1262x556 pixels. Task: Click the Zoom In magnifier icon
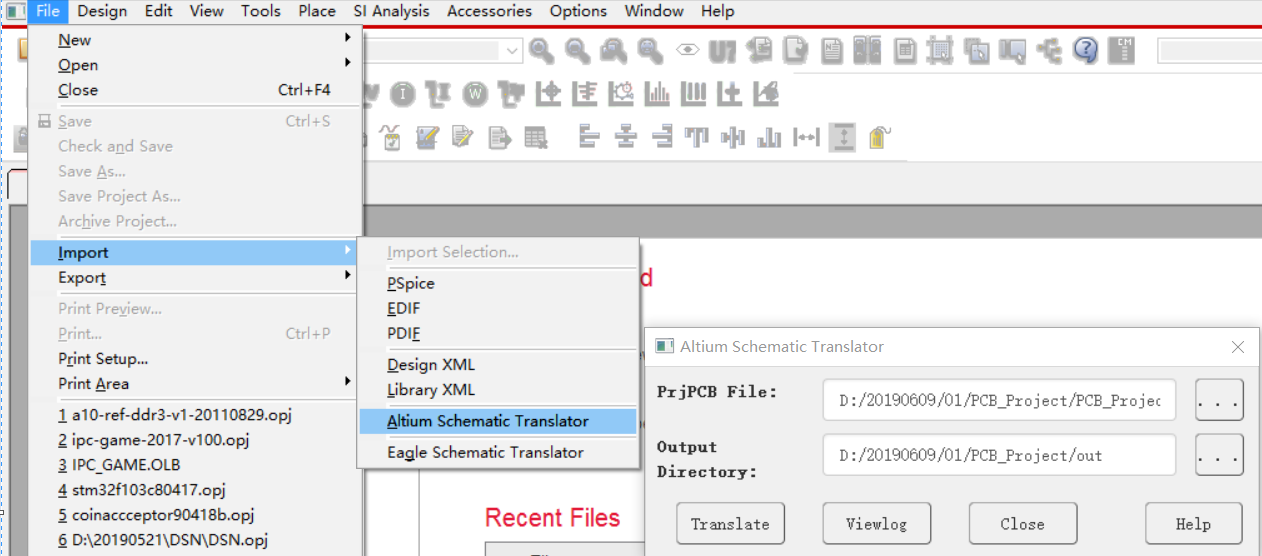coord(542,50)
